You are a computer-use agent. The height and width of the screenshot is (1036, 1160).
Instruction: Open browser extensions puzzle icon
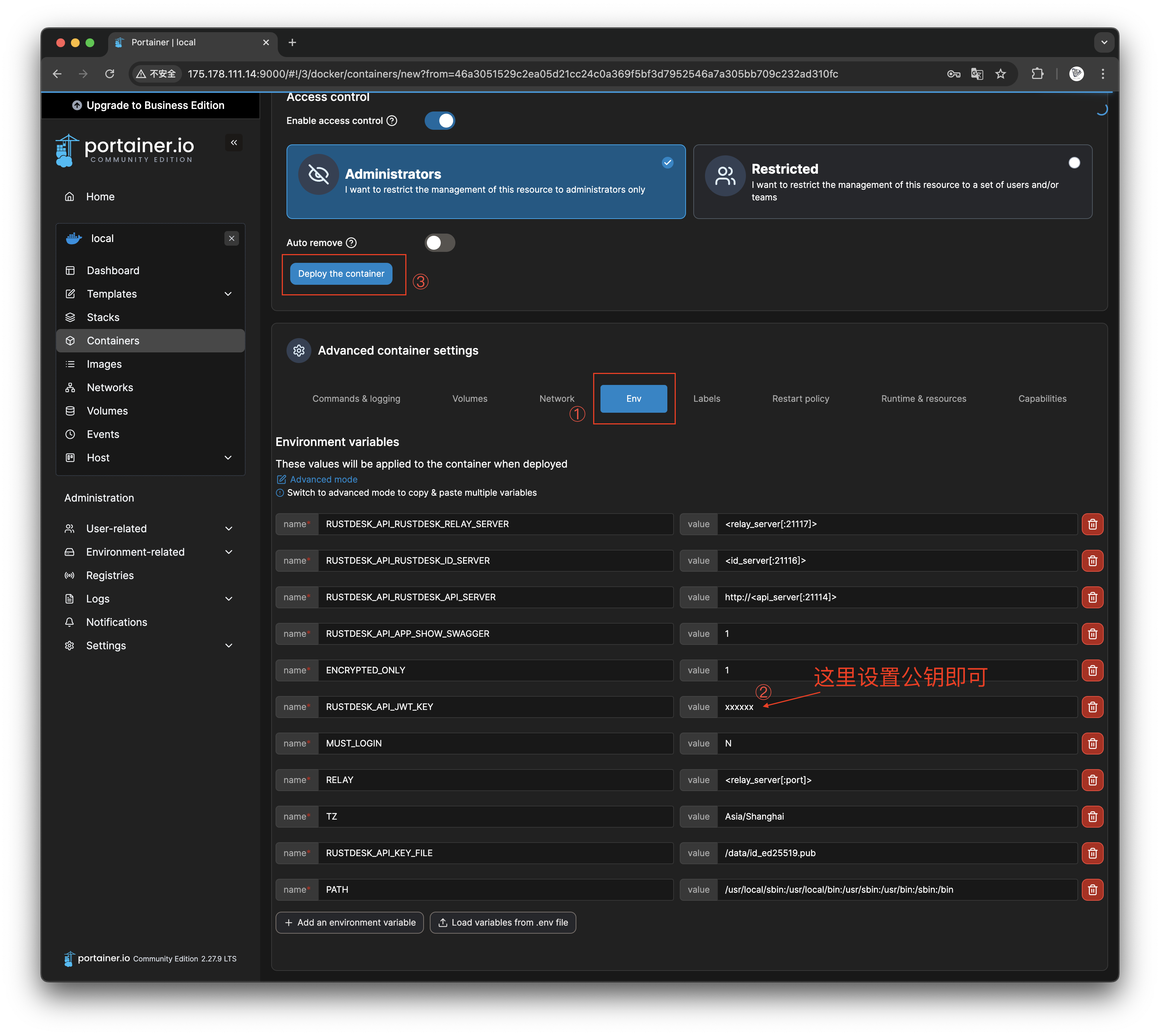click(x=1037, y=74)
